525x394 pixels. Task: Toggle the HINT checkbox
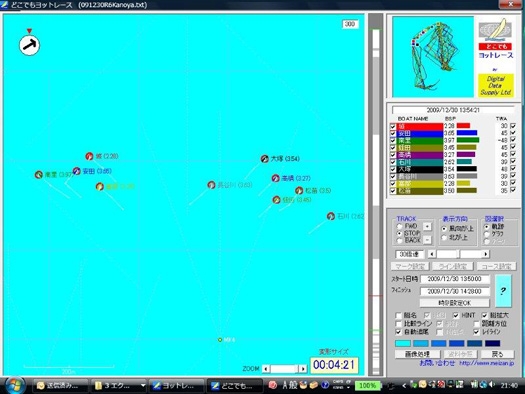tap(456, 315)
